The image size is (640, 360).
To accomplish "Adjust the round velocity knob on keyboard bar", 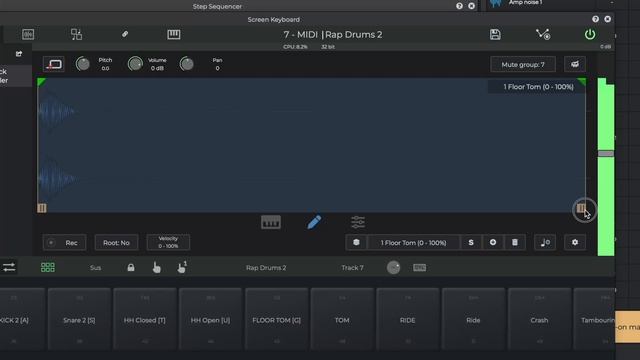I will 393,267.
